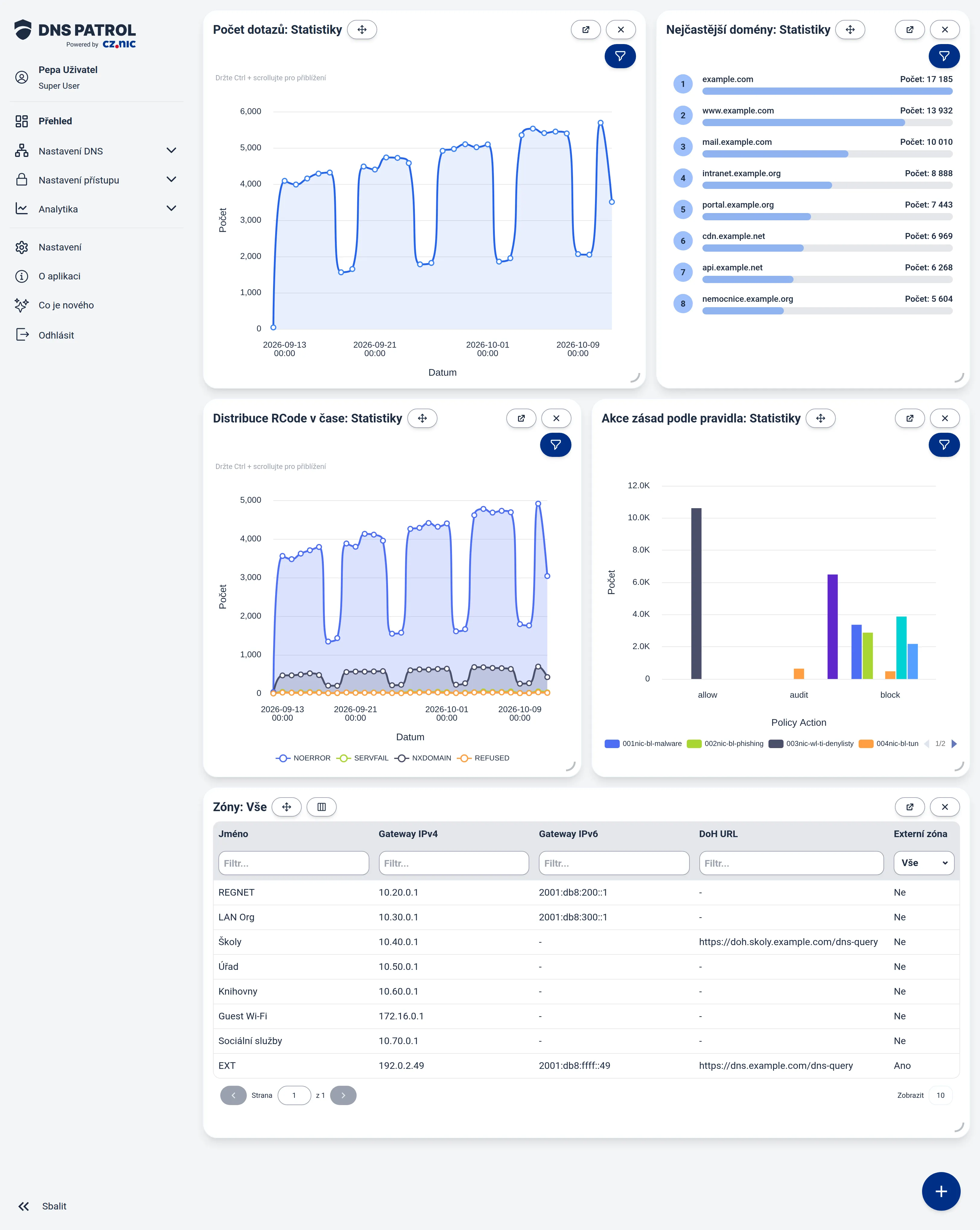This screenshot has height=1230, width=980.
Task: Click move handle on Nejčastější domény widget
Action: point(850,30)
